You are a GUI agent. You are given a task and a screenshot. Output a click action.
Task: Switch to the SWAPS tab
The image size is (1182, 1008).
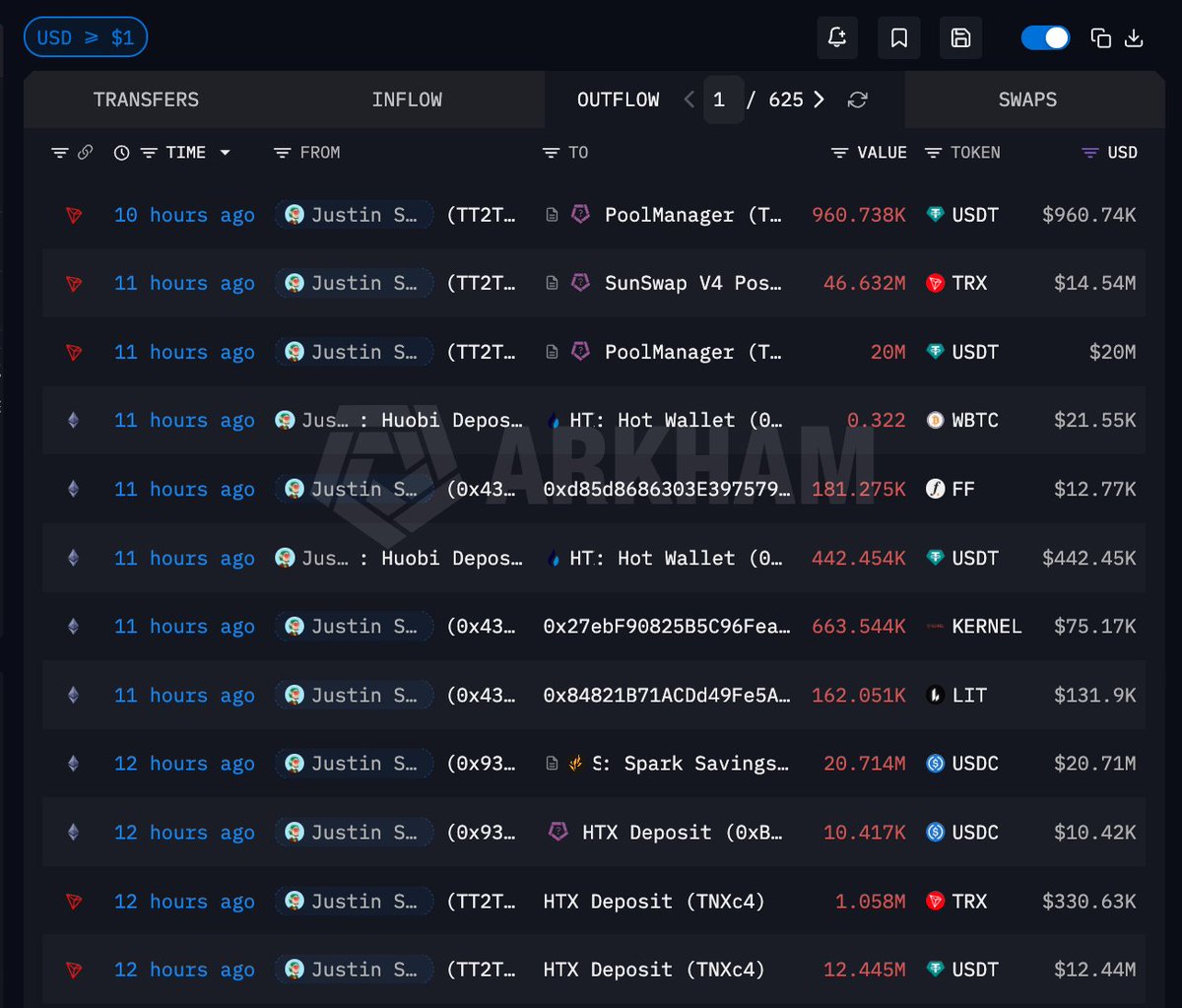click(x=1027, y=100)
